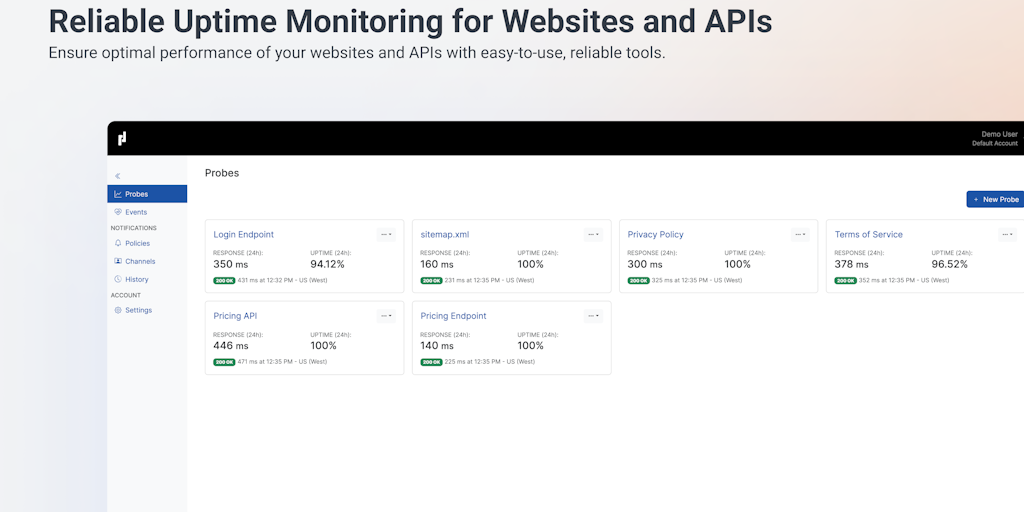Open the Privacy Policy card options dropdown
1024x512 pixels.
[x=800, y=234]
